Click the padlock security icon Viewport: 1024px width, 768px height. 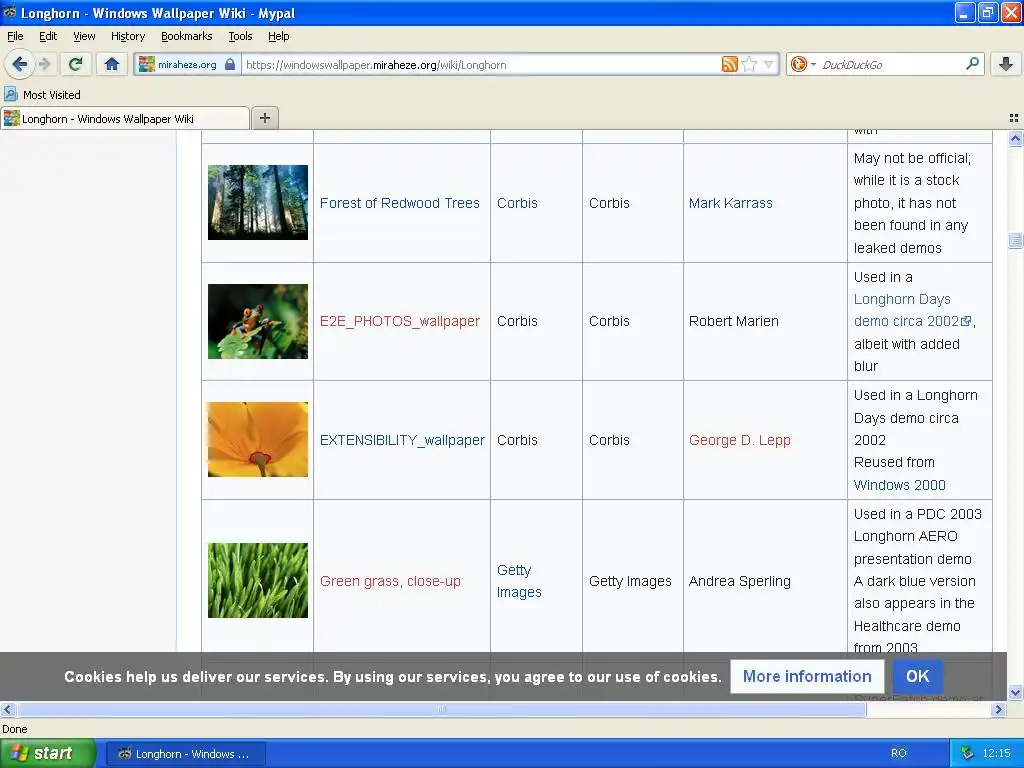230,64
